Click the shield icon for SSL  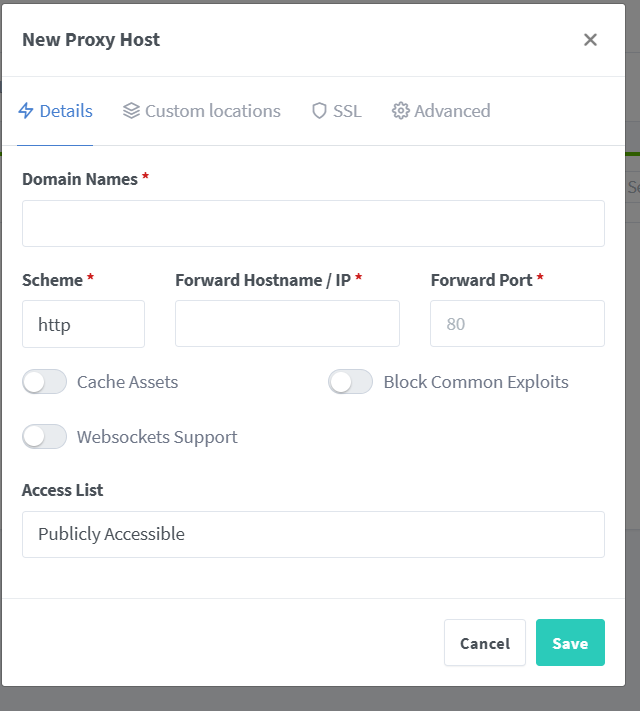(x=319, y=111)
